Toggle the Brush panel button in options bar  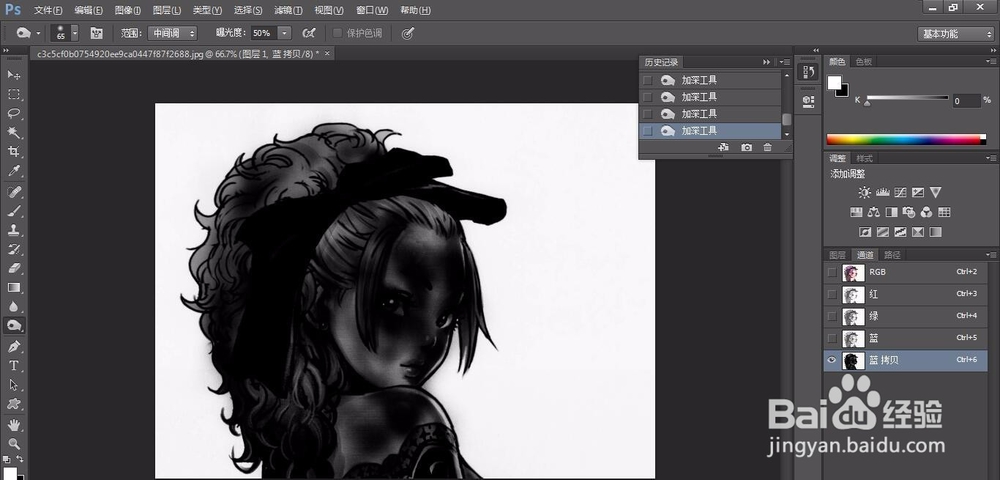[x=96, y=33]
